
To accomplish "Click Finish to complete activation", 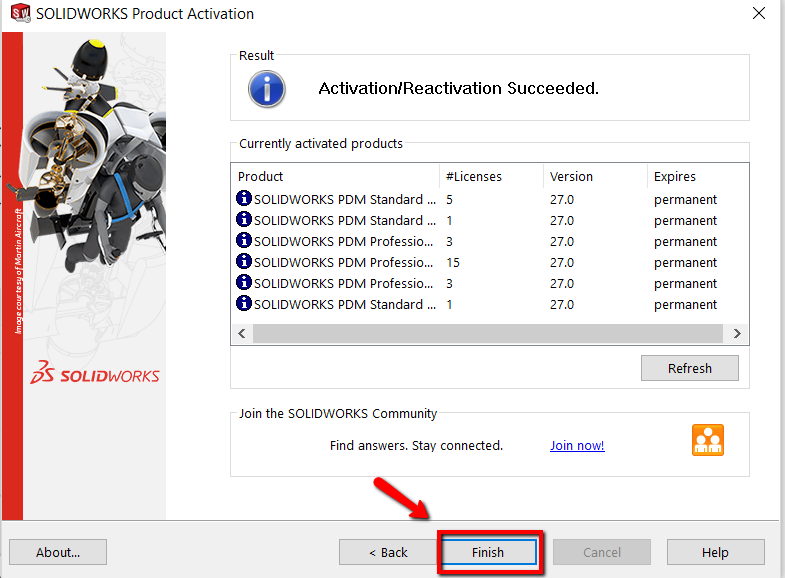I will (488, 552).
